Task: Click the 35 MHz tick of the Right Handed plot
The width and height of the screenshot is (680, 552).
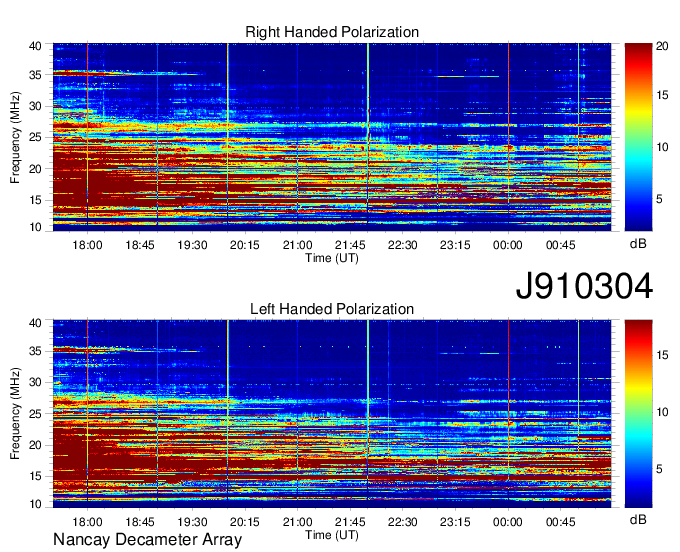Action: point(36,75)
